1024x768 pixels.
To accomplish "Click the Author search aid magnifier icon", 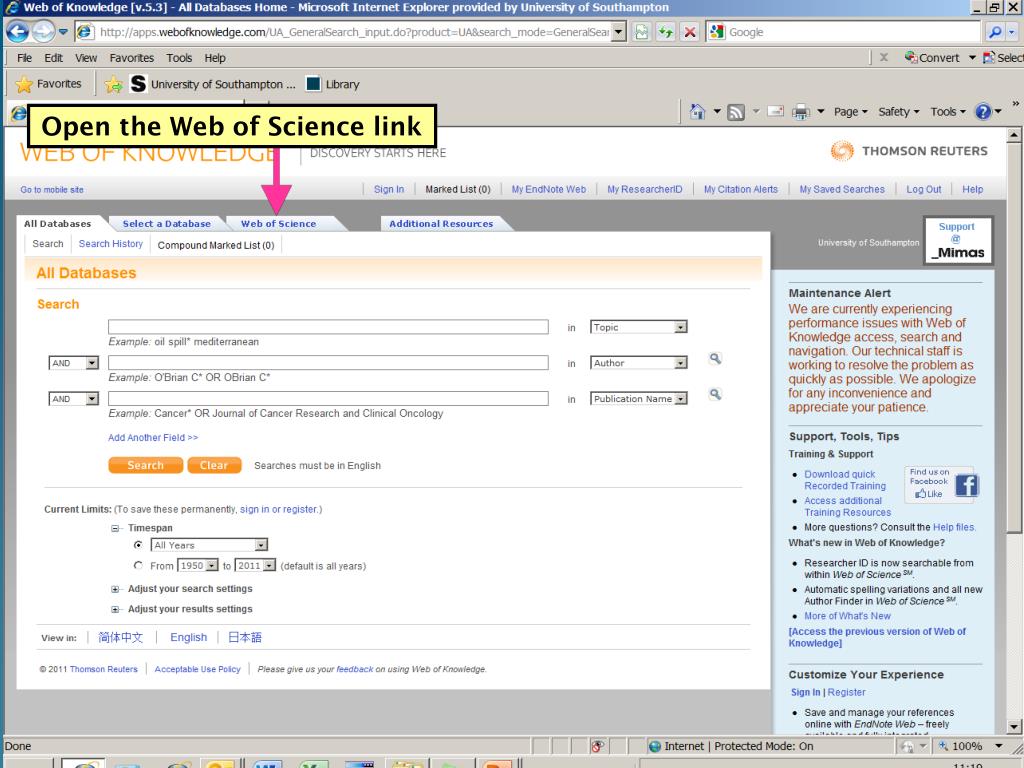I will point(715,359).
